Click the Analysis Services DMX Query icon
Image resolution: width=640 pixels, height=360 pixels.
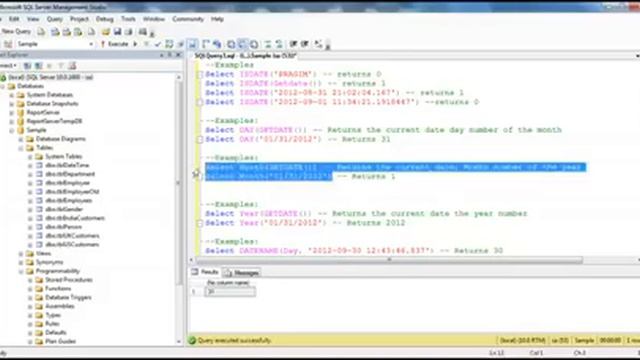pos(66,31)
